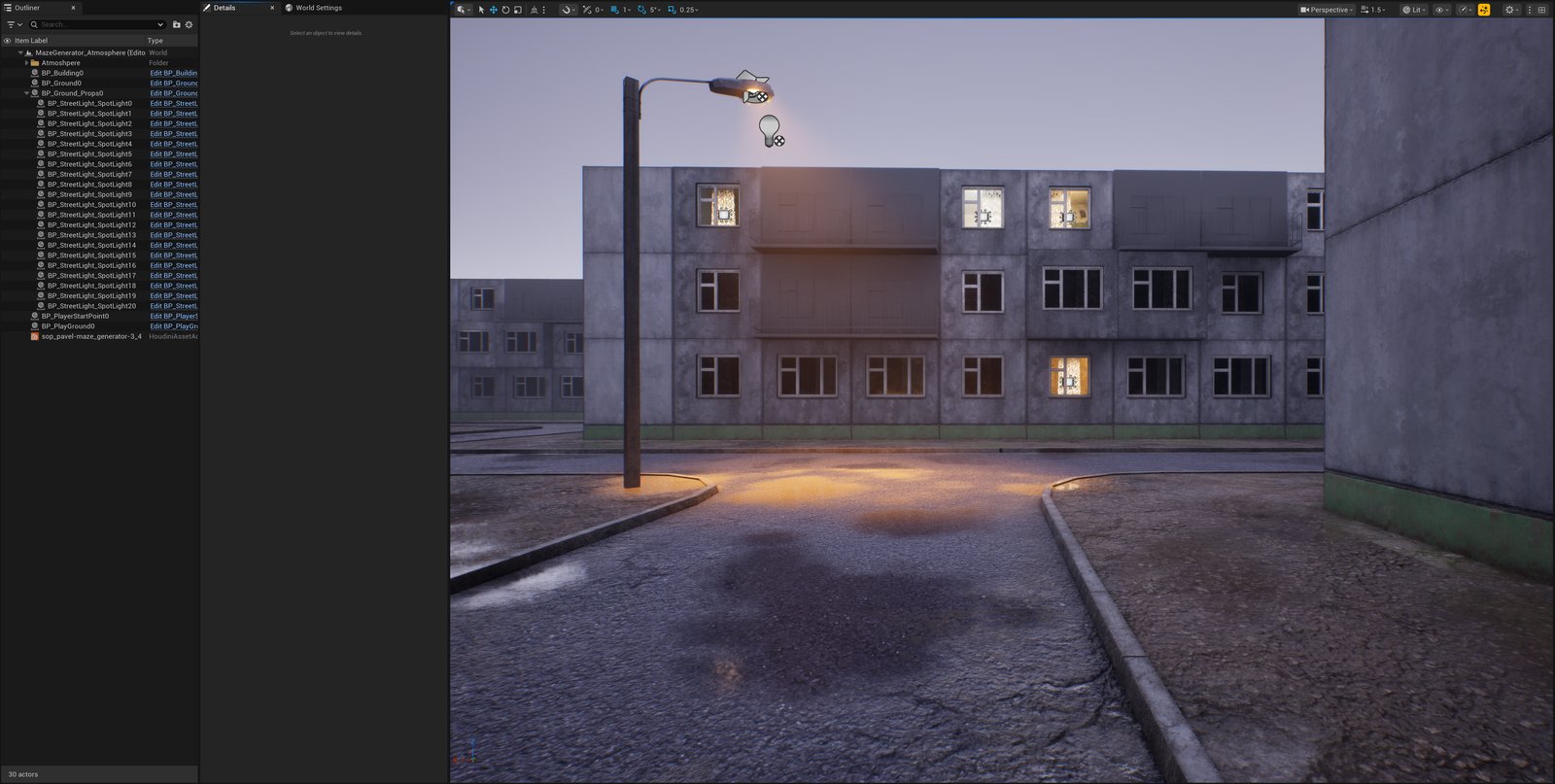Viewport: 1555px width, 784px height.
Task: Collapse BP_Ground_Props0 children
Action: 26,93
